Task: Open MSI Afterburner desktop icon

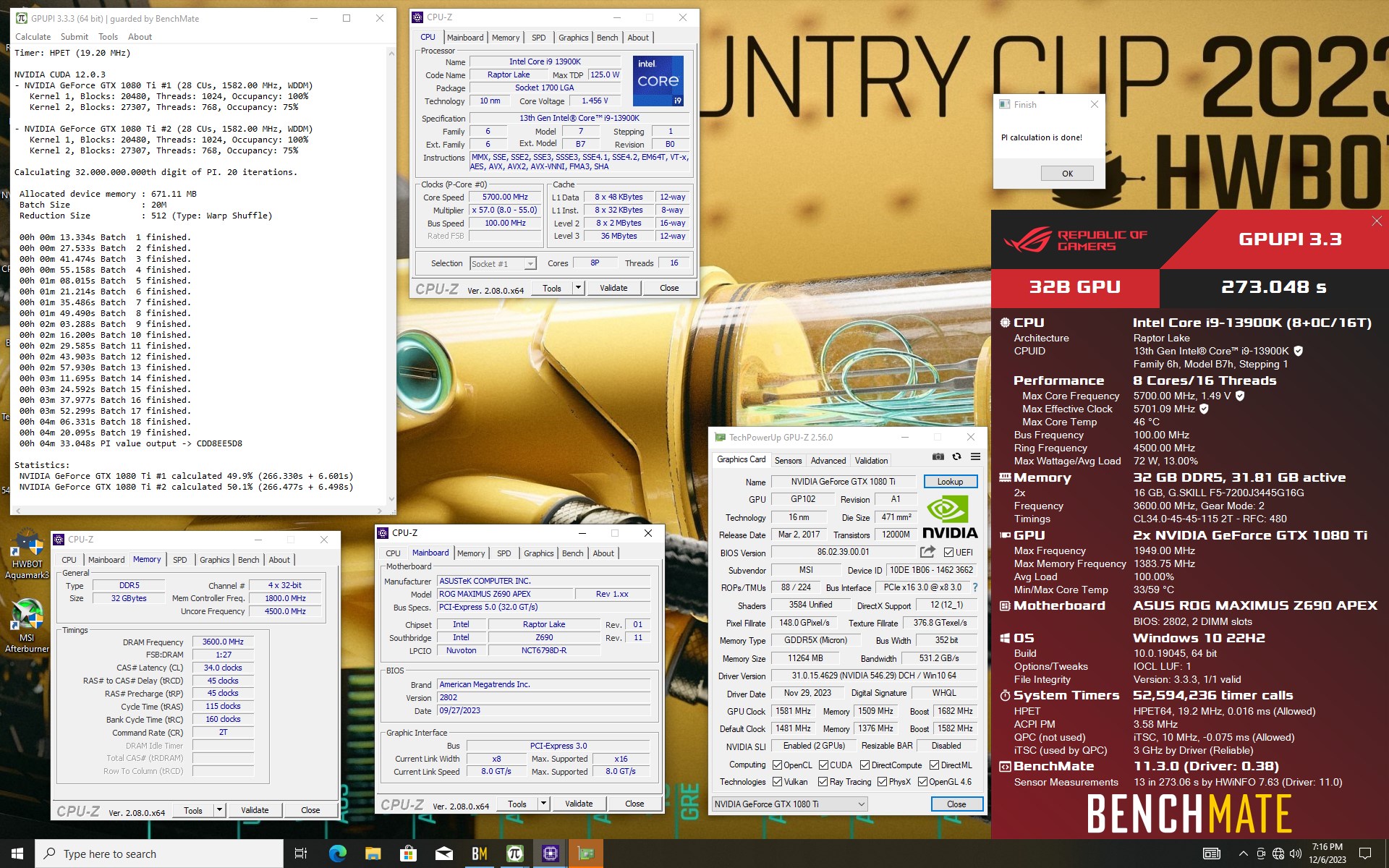Action: click(27, 626)
